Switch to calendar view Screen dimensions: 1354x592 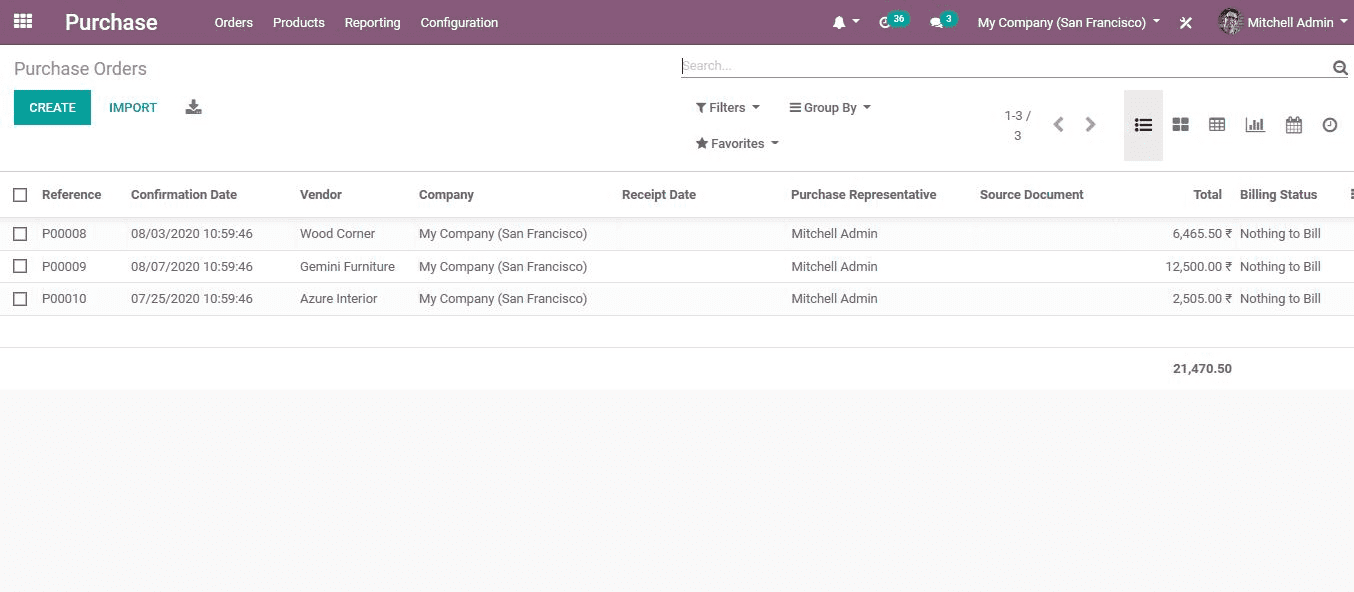click(1293, 125)
